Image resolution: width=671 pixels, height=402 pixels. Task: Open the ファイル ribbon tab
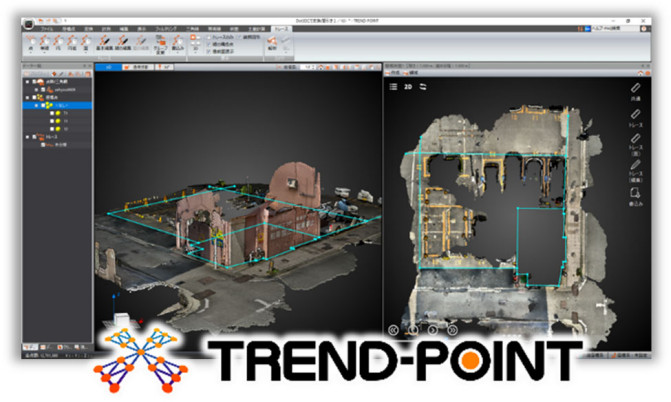[x=47, y=29]
